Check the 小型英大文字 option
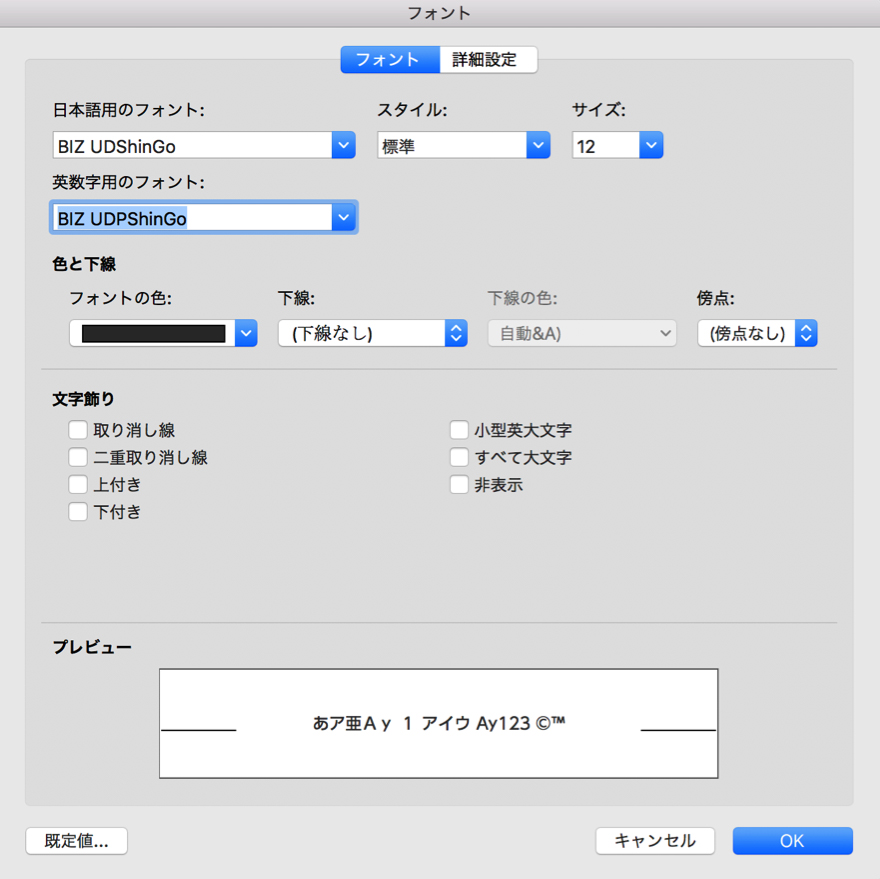 tap(459, 430)
